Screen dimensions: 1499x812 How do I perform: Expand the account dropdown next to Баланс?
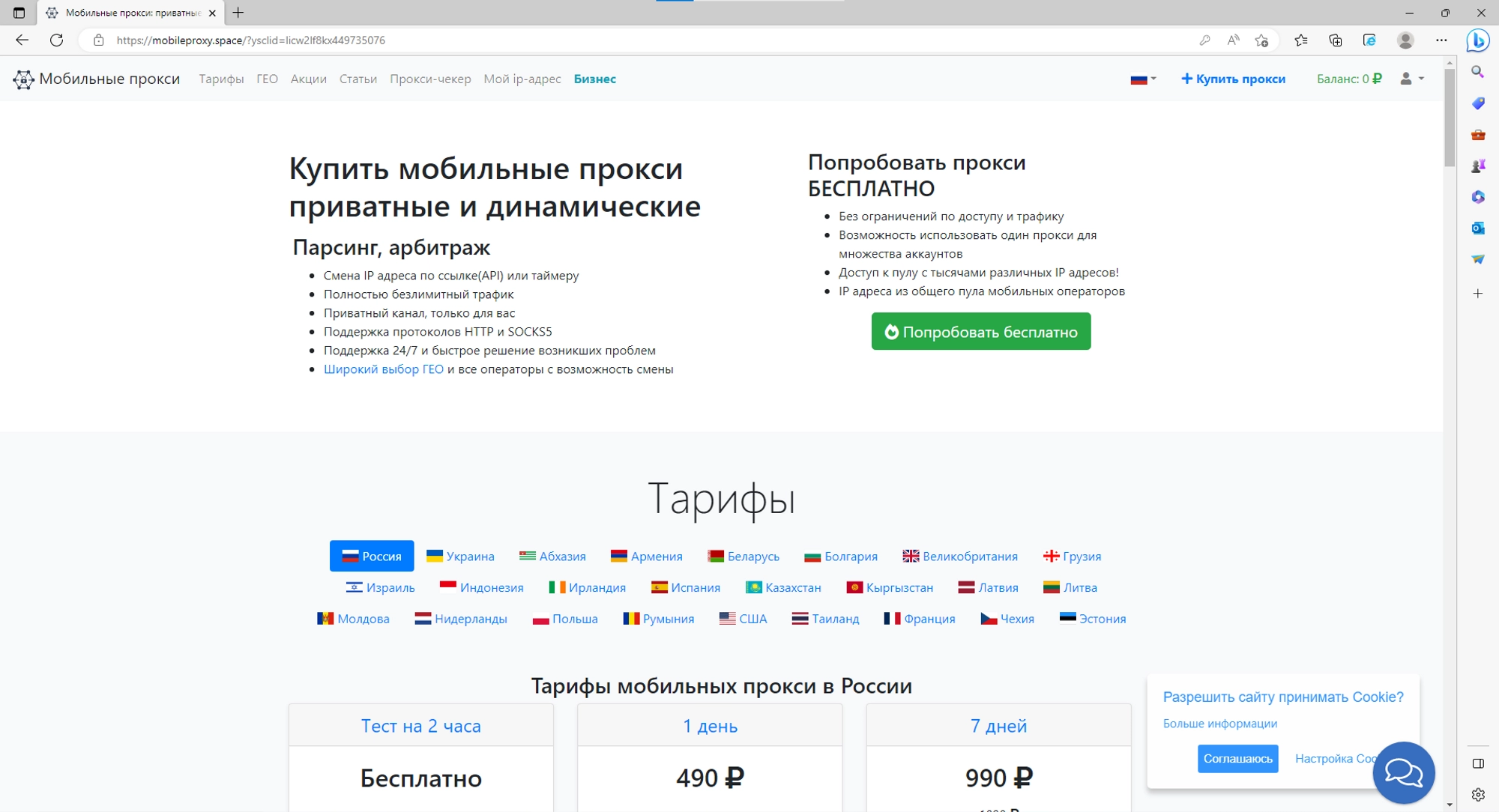coord(1411,79)
